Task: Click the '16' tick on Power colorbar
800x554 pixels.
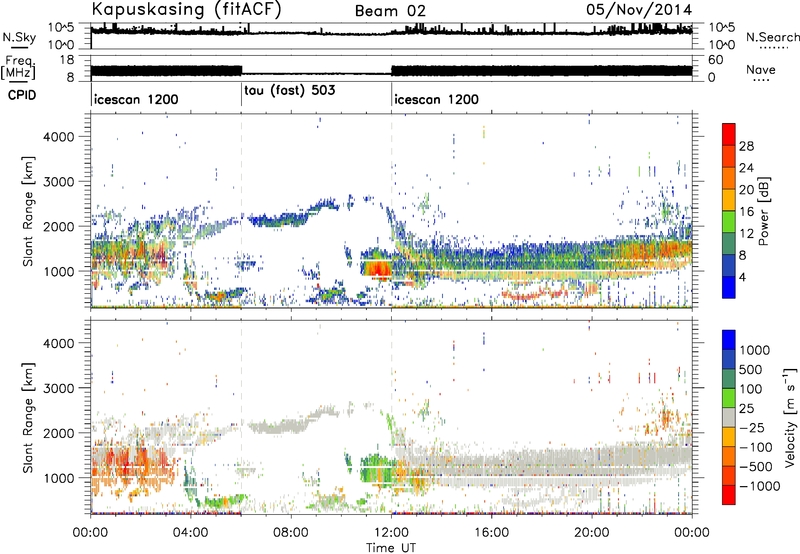Action: [746, 212]
